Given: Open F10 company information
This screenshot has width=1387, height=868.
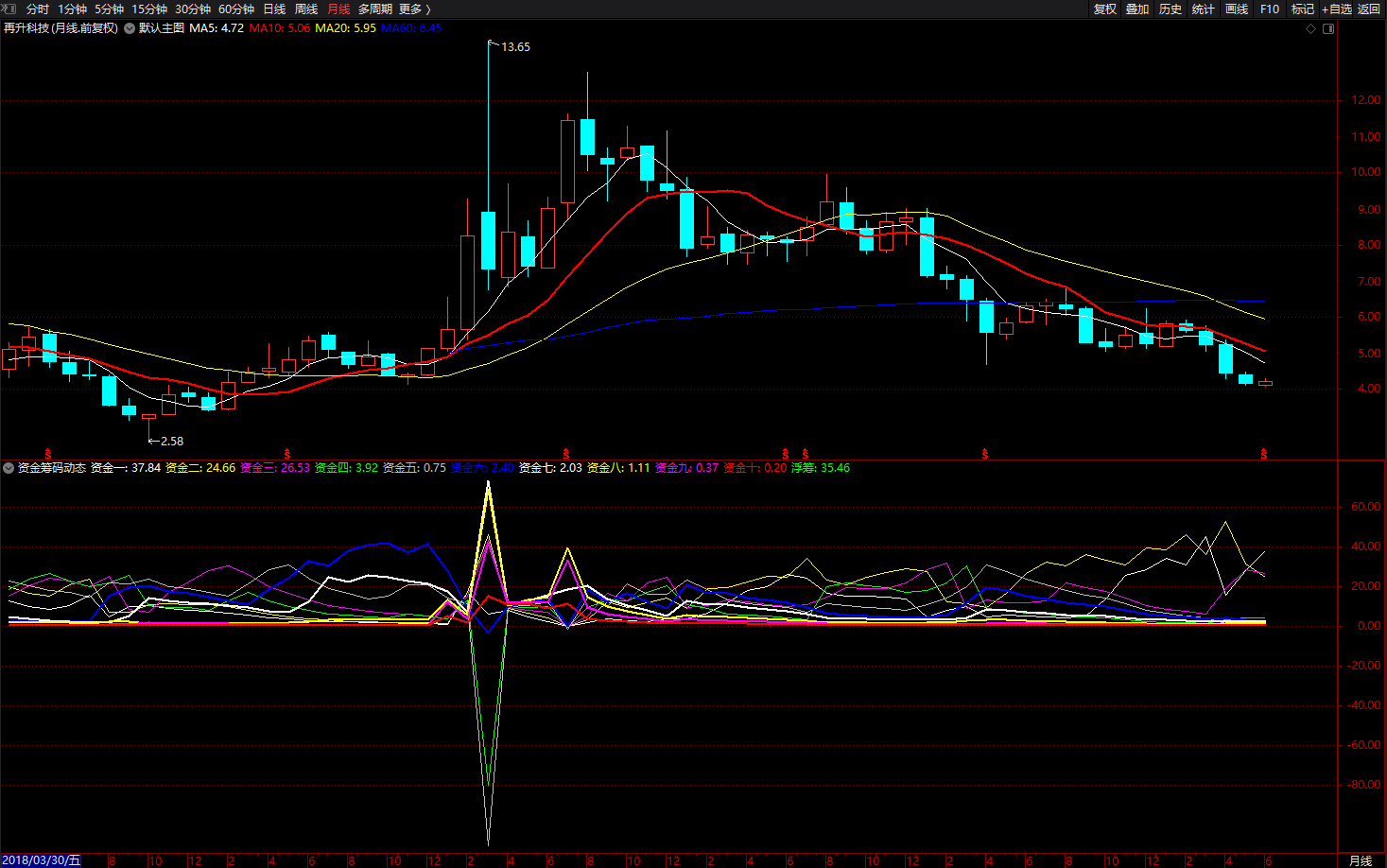Looking at the screenshot, I should point(1270,9).
